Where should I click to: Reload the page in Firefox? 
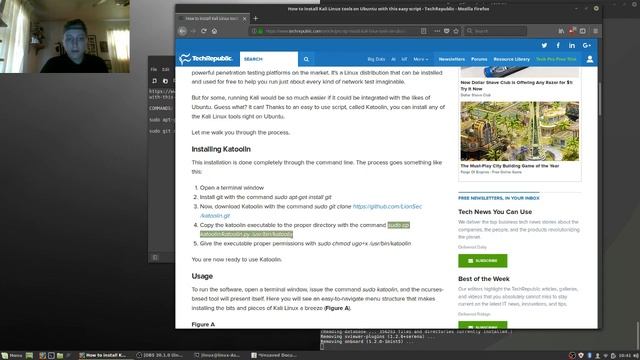point(204,31)
